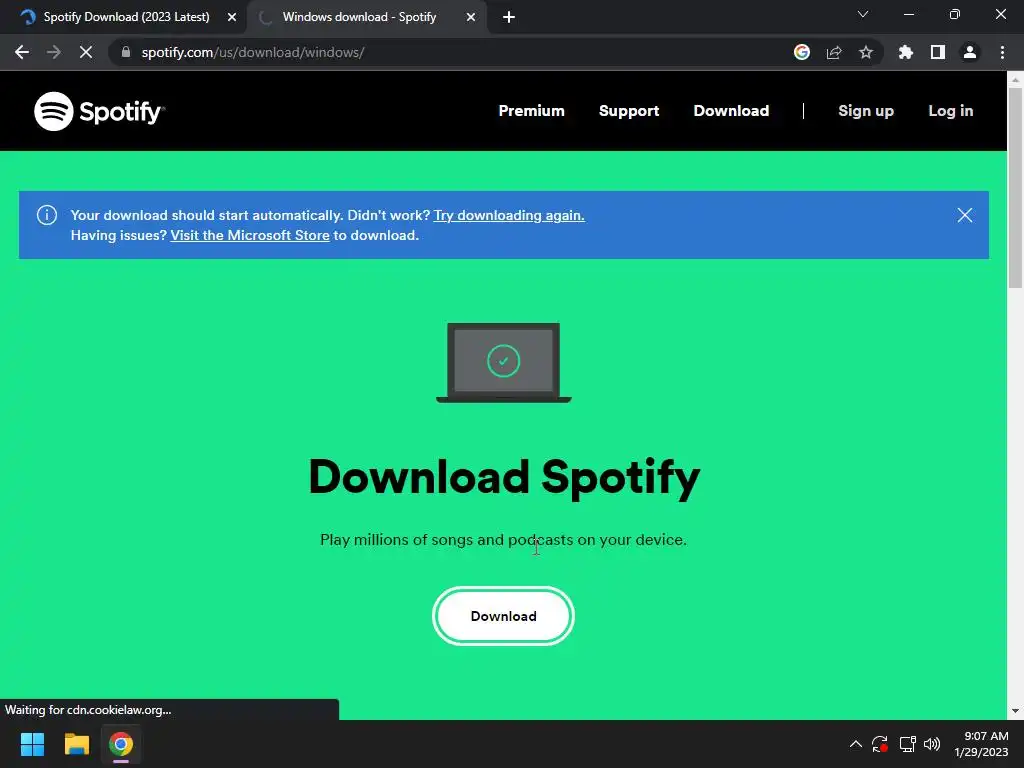This screenshot has width=1024, height=768.
Task: Open the Extensions puzzle icon
Action: click(906, 52)
